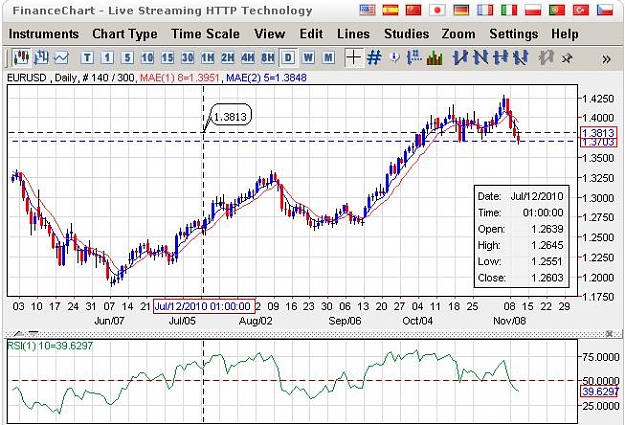Open the Lines menu
625x425 pixels.
pos(354,34)
